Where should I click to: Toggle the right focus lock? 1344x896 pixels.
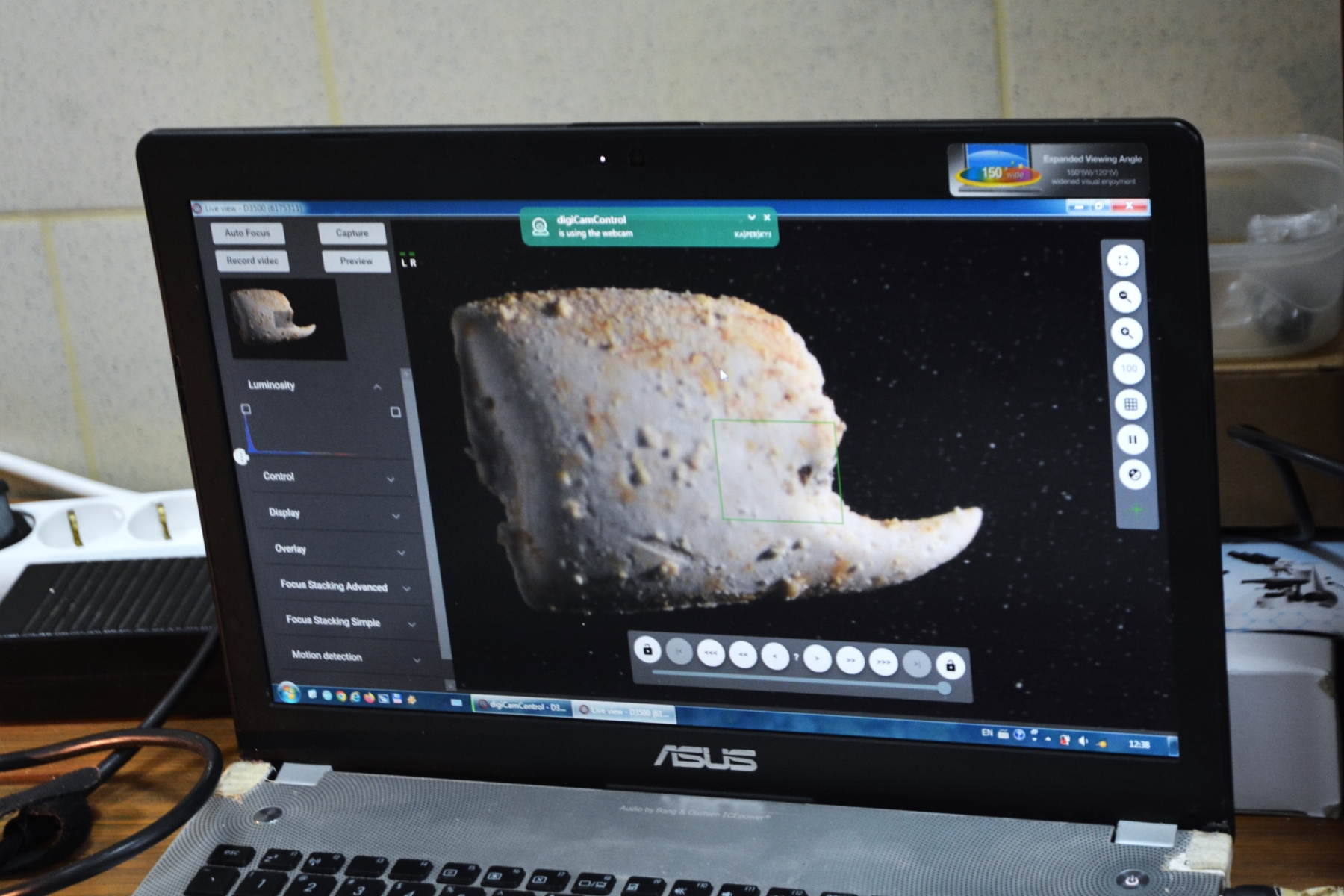click(950, 665)
